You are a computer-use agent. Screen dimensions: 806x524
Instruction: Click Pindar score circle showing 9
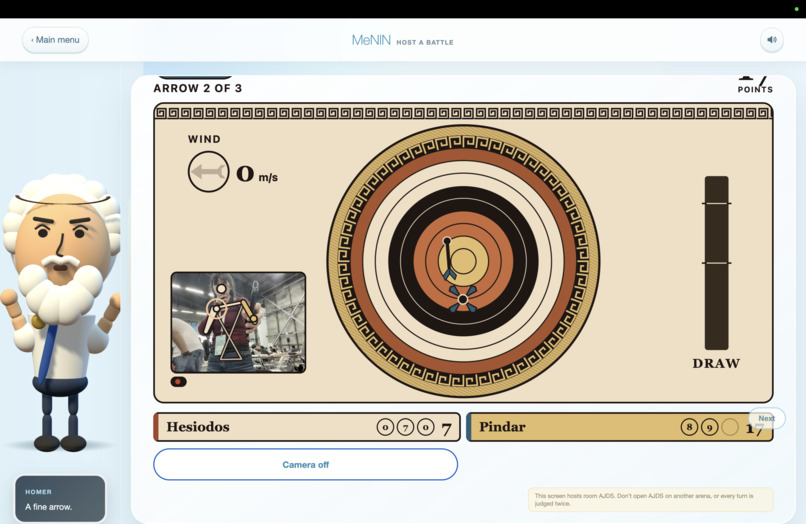tap(709, 427)
